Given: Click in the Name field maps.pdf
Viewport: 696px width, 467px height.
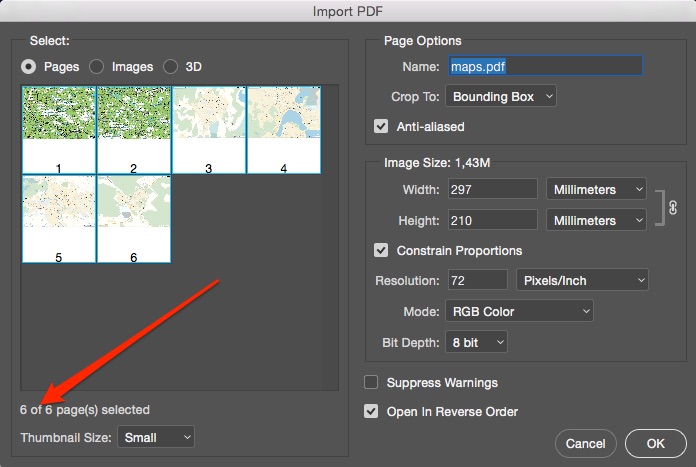Looking at the screenshot, I should pyautogui.click(x=543, y=67).
